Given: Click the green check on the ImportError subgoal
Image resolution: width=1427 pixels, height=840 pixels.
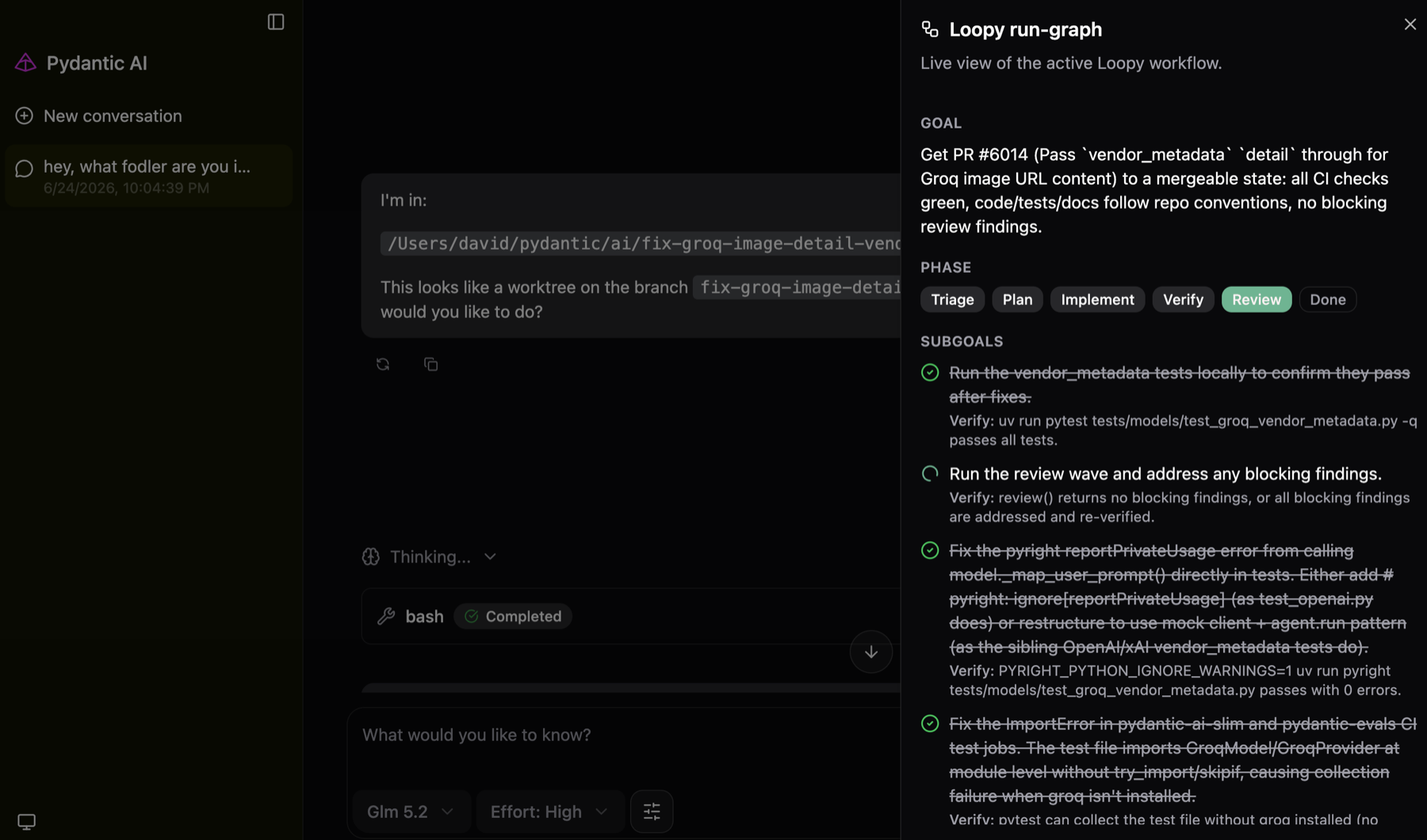Looking at the screenshot, I should click(930, 724).
